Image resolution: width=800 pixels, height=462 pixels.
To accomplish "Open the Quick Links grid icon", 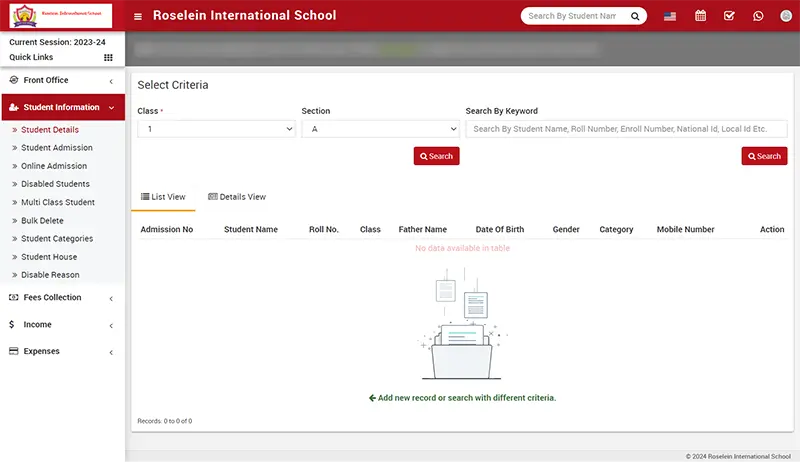I will 108,58.
